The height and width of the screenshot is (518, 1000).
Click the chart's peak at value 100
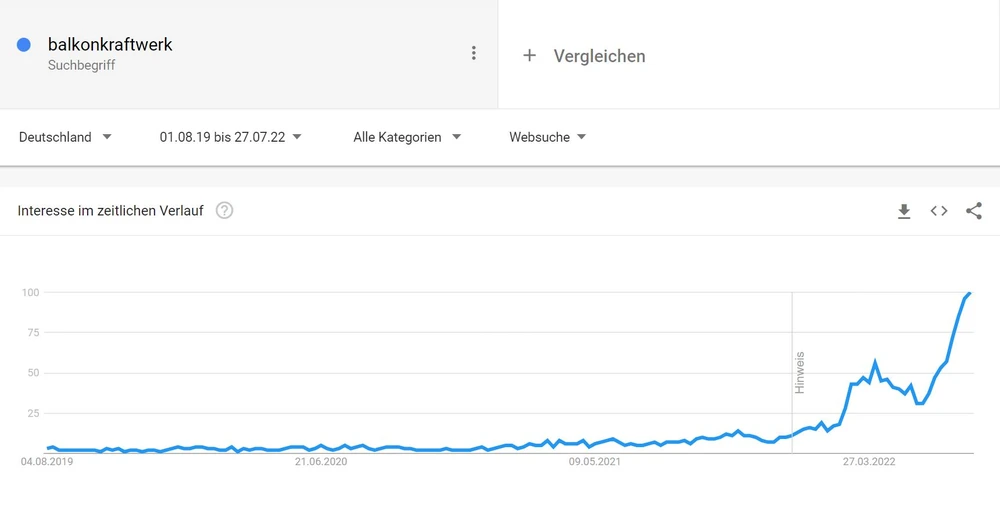(969, 293)
